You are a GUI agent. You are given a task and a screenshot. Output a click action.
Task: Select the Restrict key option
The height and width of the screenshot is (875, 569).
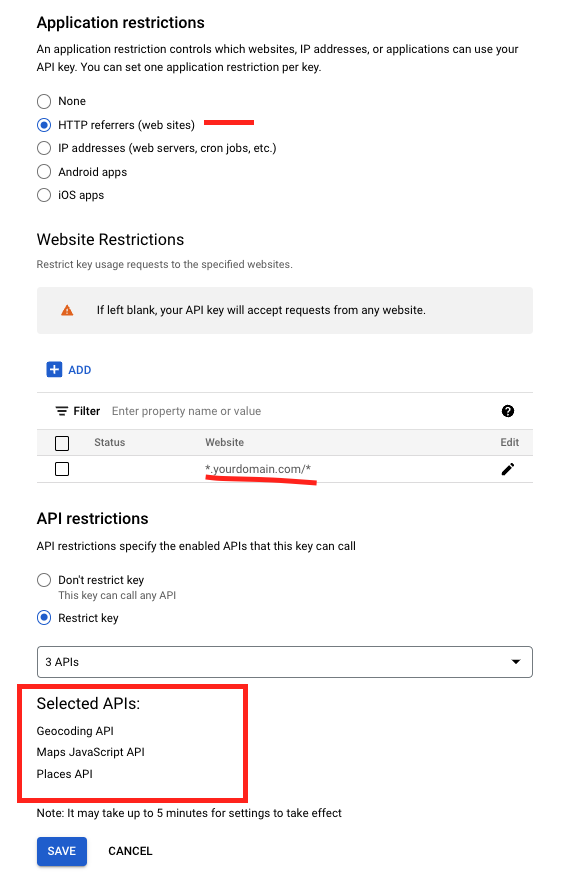point(44,618)
